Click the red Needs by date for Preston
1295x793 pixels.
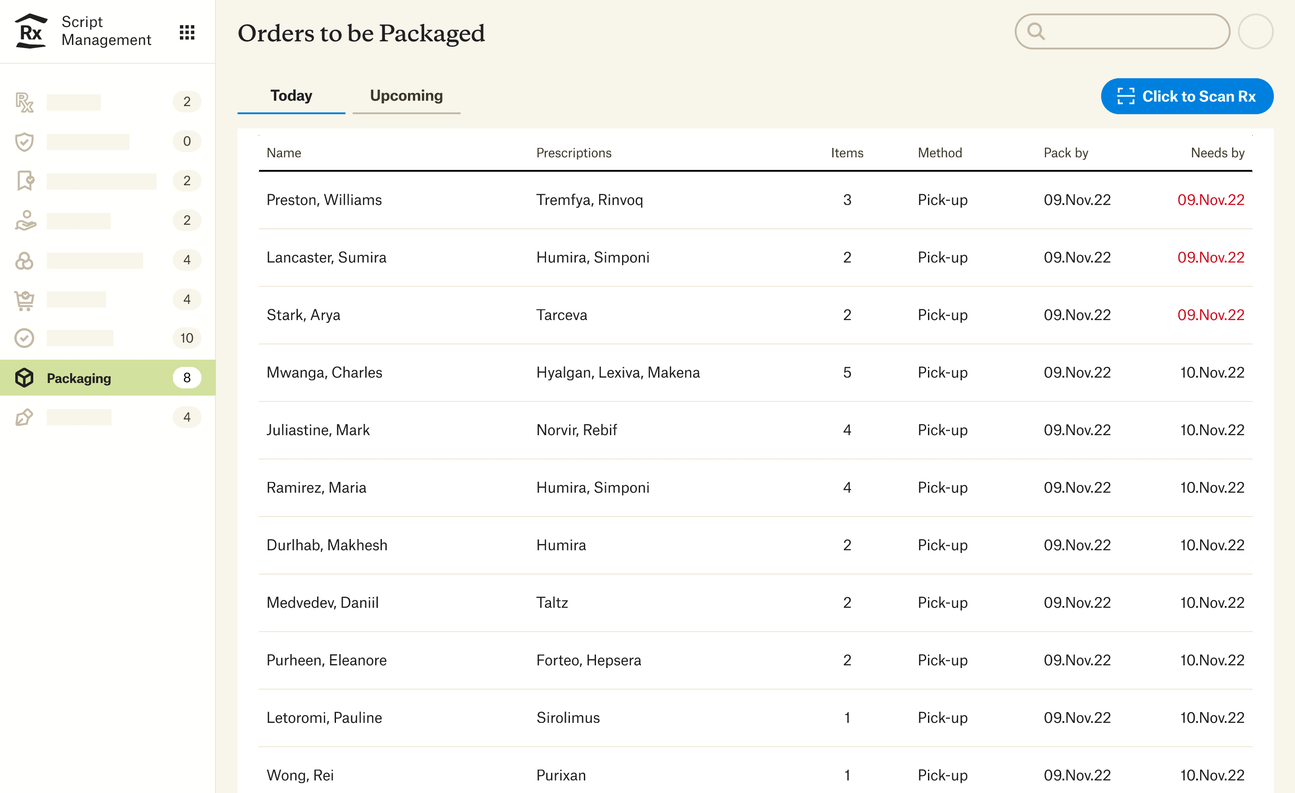(x=1211, y=200)
